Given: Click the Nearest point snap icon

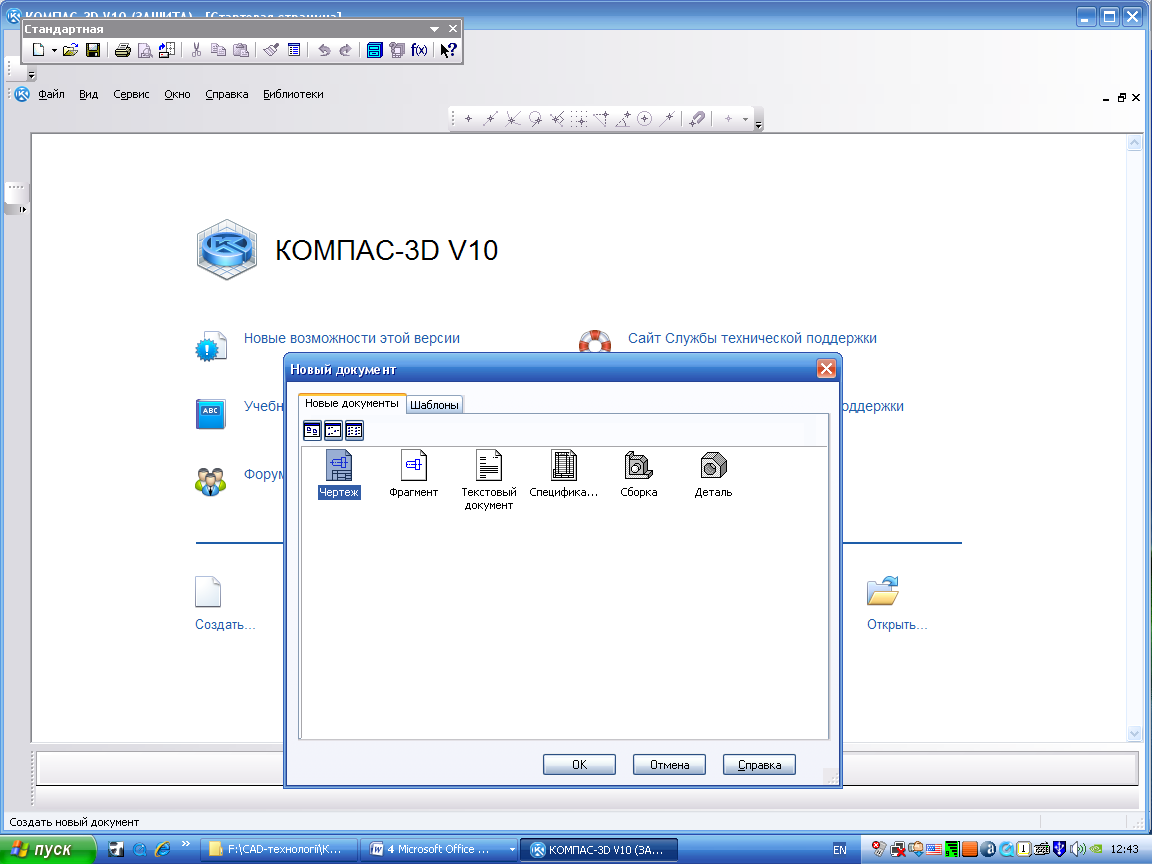Looking at the screenshot, I should click(x=469, y=118).
